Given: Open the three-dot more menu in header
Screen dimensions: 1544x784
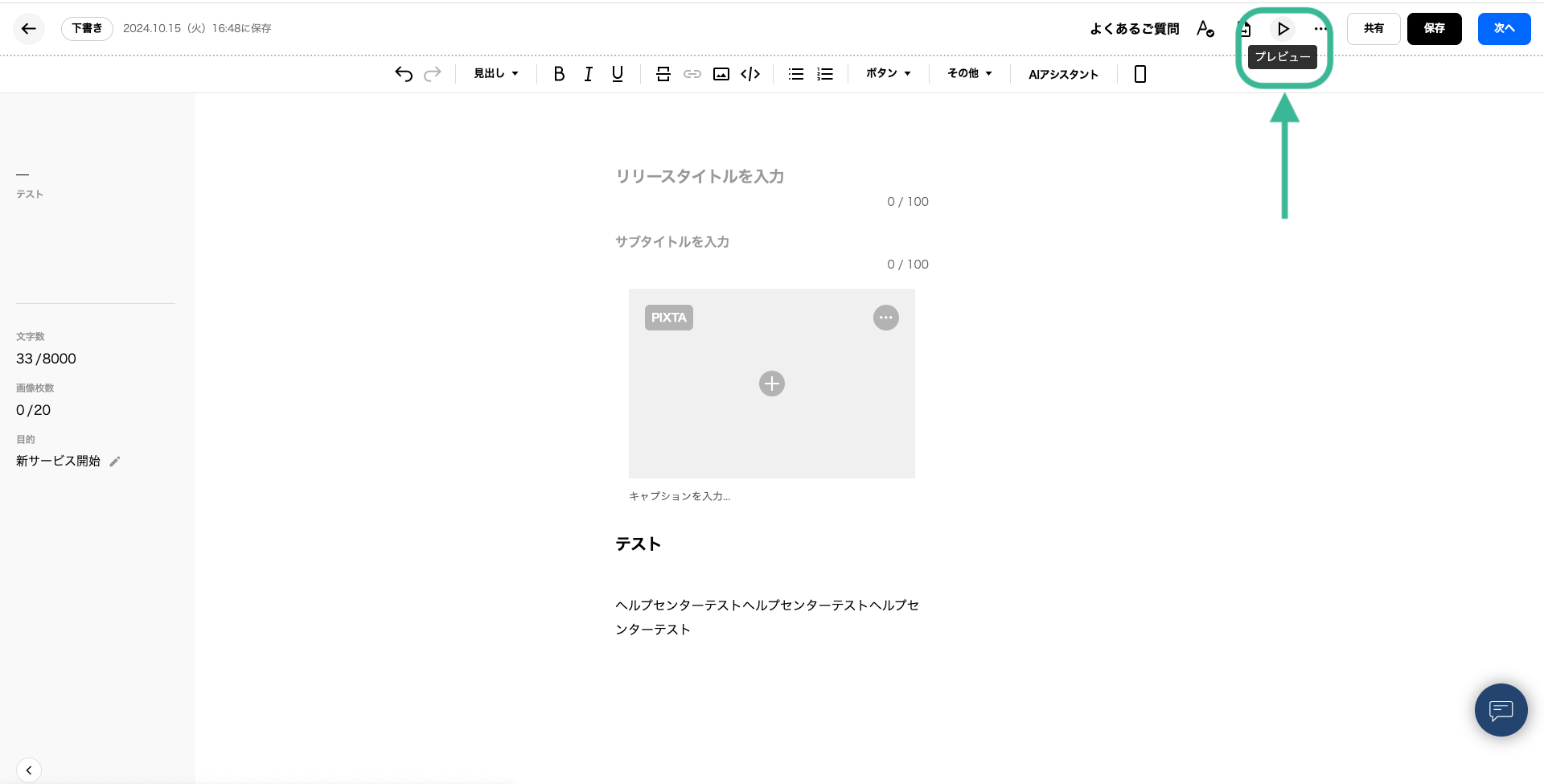Looking at the screenshot, I should pos(1320,29).
